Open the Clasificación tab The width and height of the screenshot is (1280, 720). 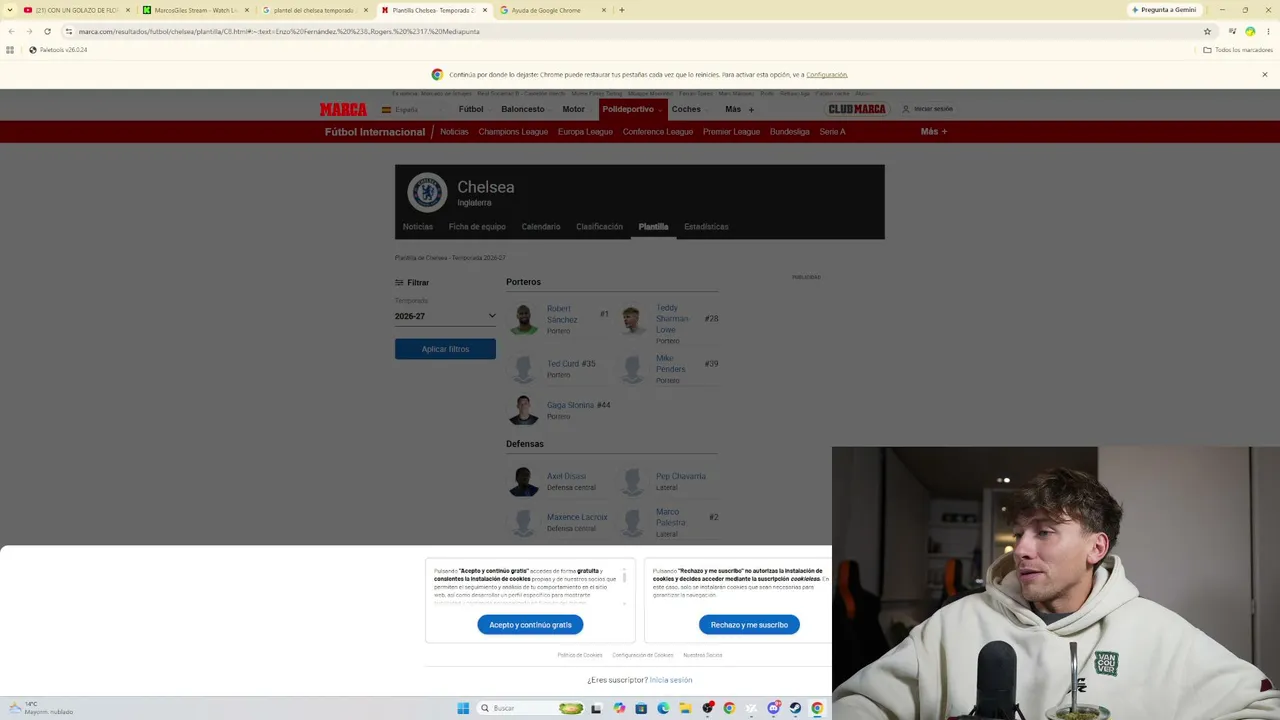[599, 227]
